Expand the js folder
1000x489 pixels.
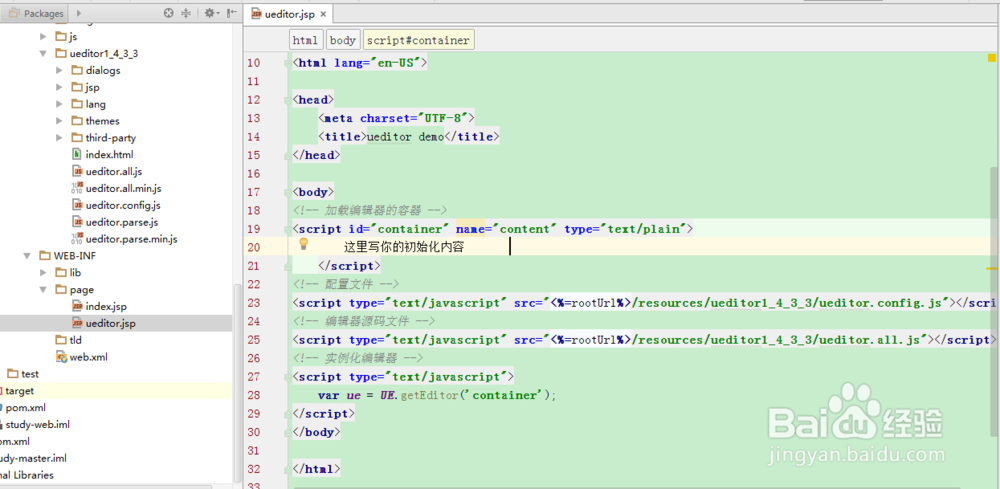43,36
